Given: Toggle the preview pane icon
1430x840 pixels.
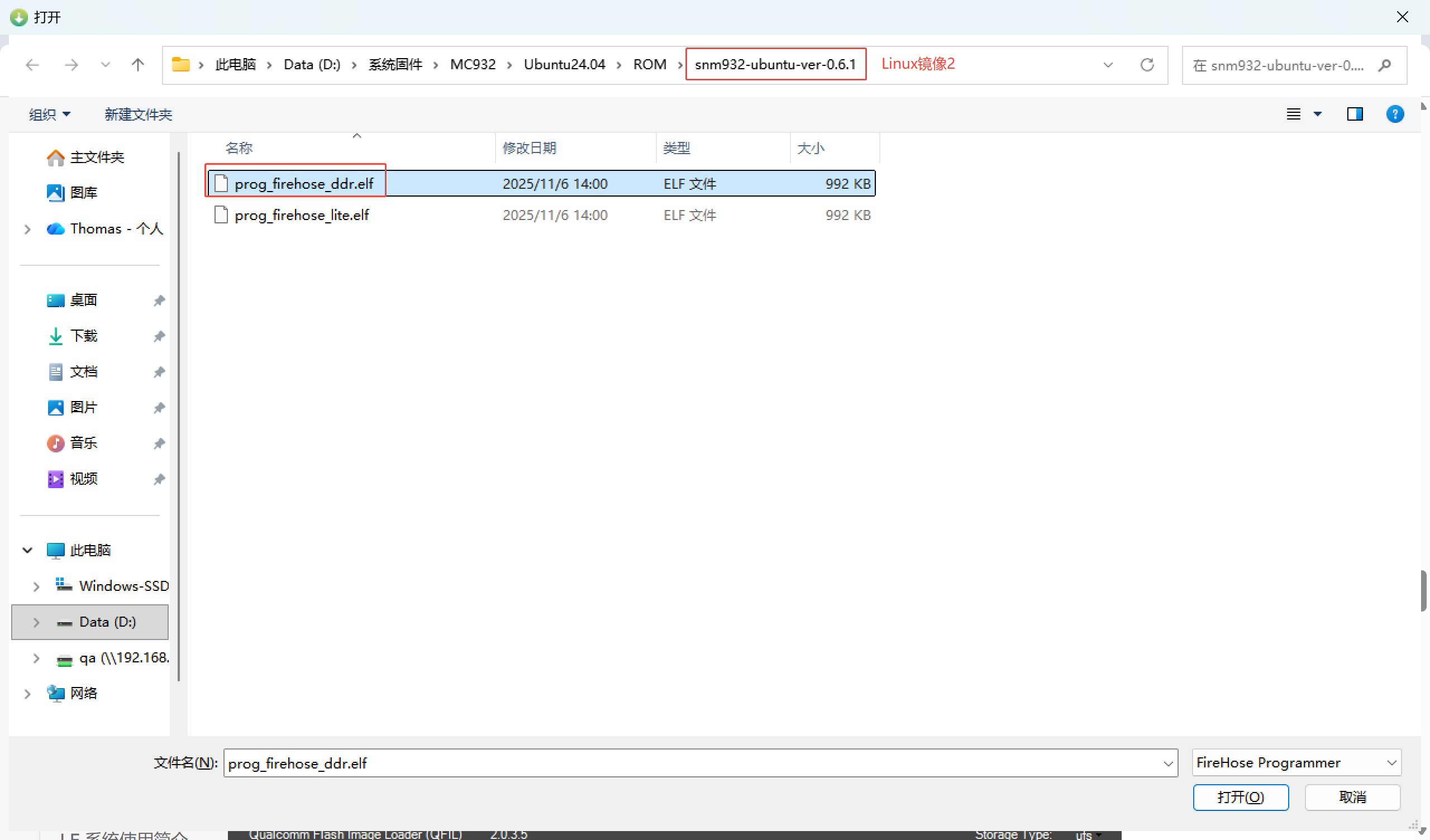Looking at the screenshot, I should click(x=1355, y=114).
